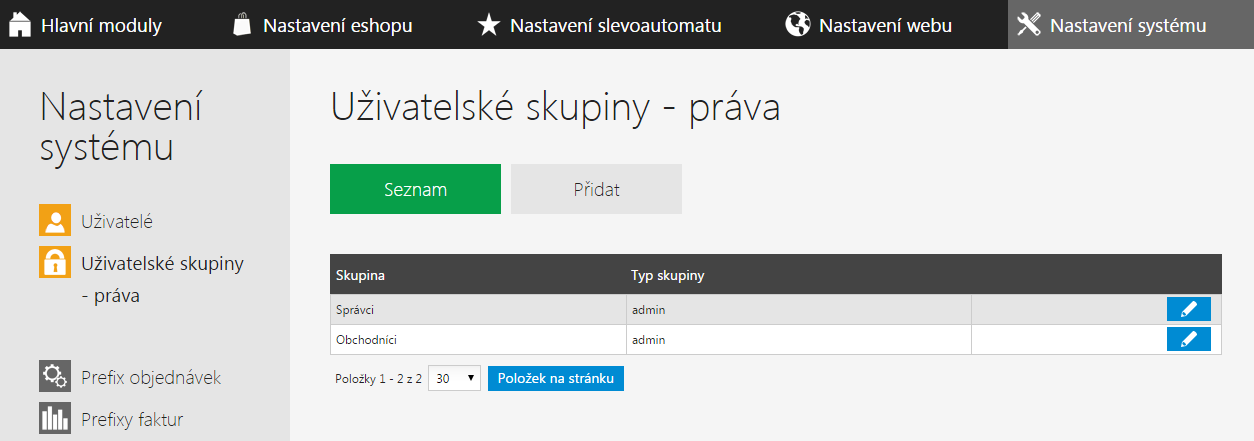This screenshot has height=441, width=1254.
Task: Select the Obchodníci table row
Action: pos(775,339)
